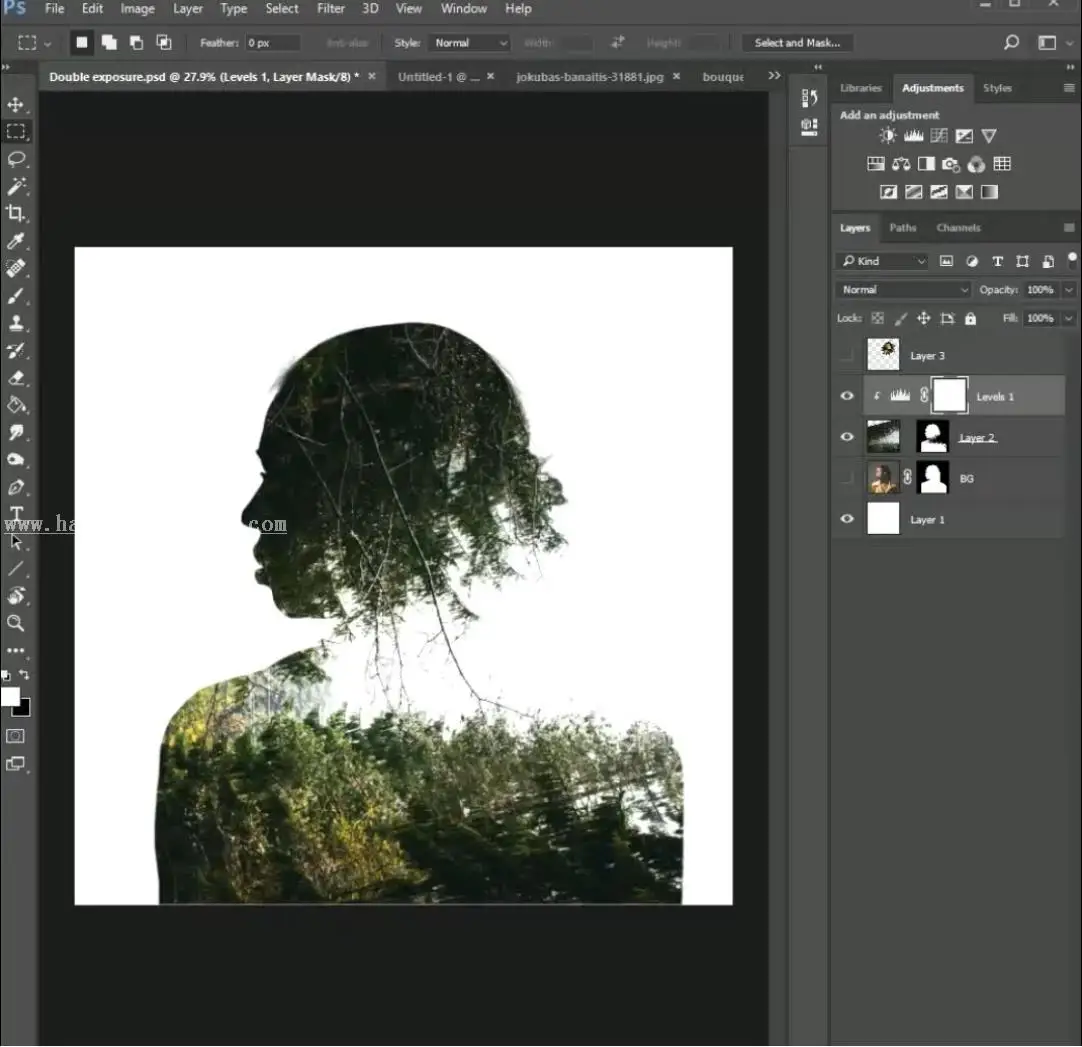
Task: Select the Move tool
Action: [x=16, y=105]
